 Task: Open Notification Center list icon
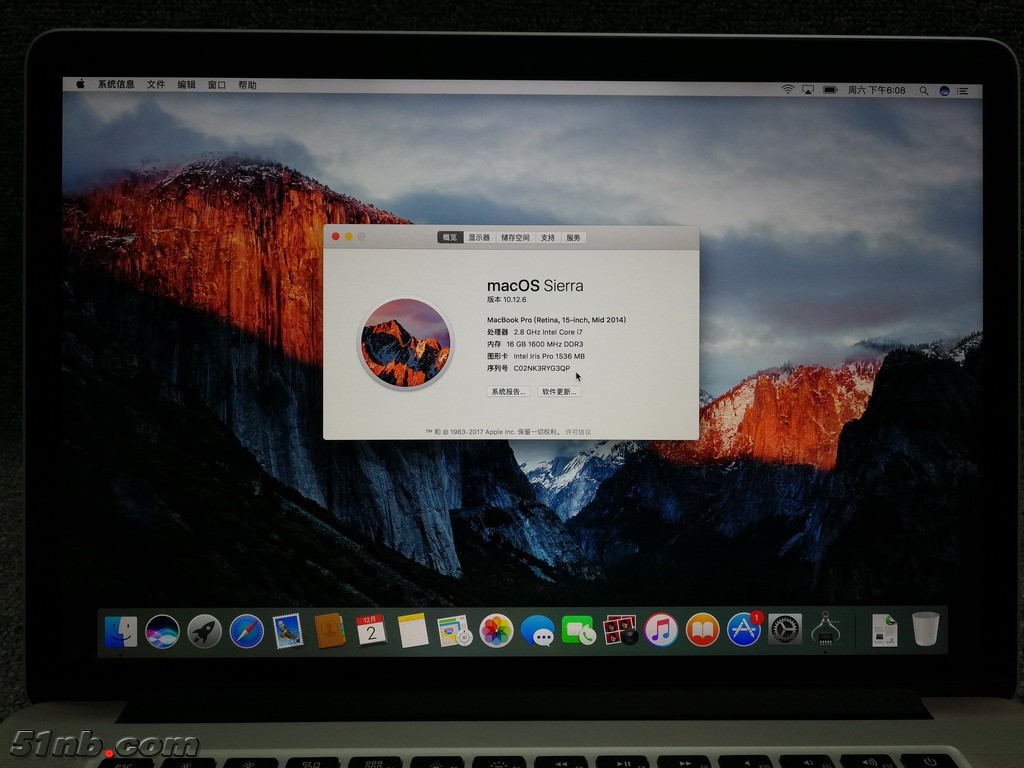pyautogui.click(x=963, y=91)
